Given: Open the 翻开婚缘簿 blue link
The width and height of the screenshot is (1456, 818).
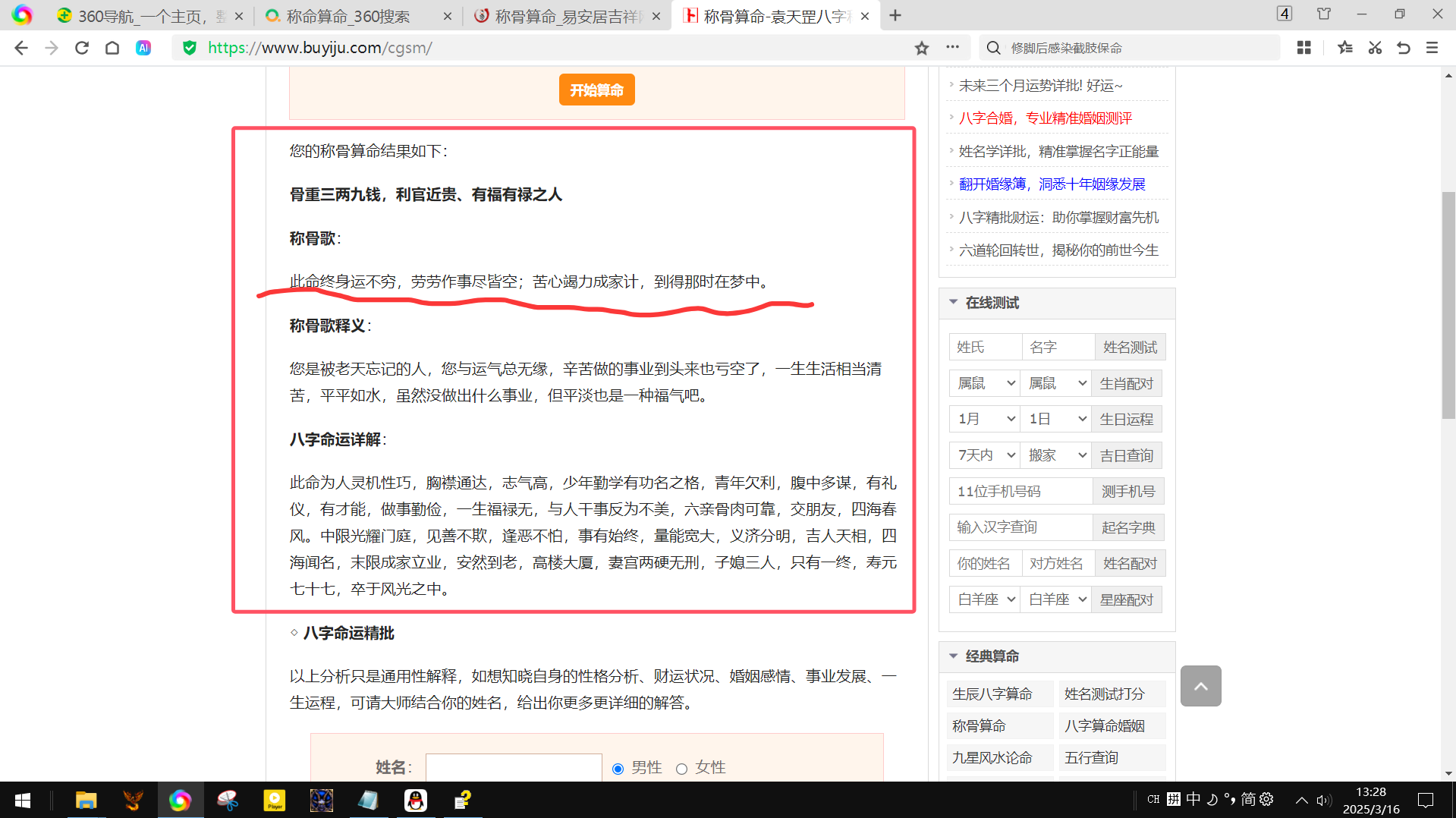Looking at the screenshot, I should tap(1052, 184).
